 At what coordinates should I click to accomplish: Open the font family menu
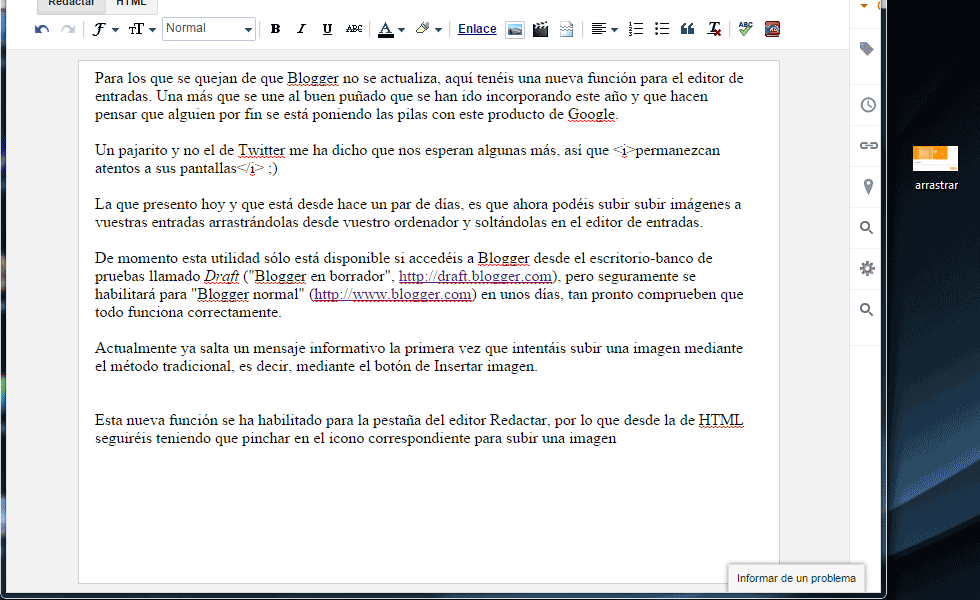click(x=105, y=29)
